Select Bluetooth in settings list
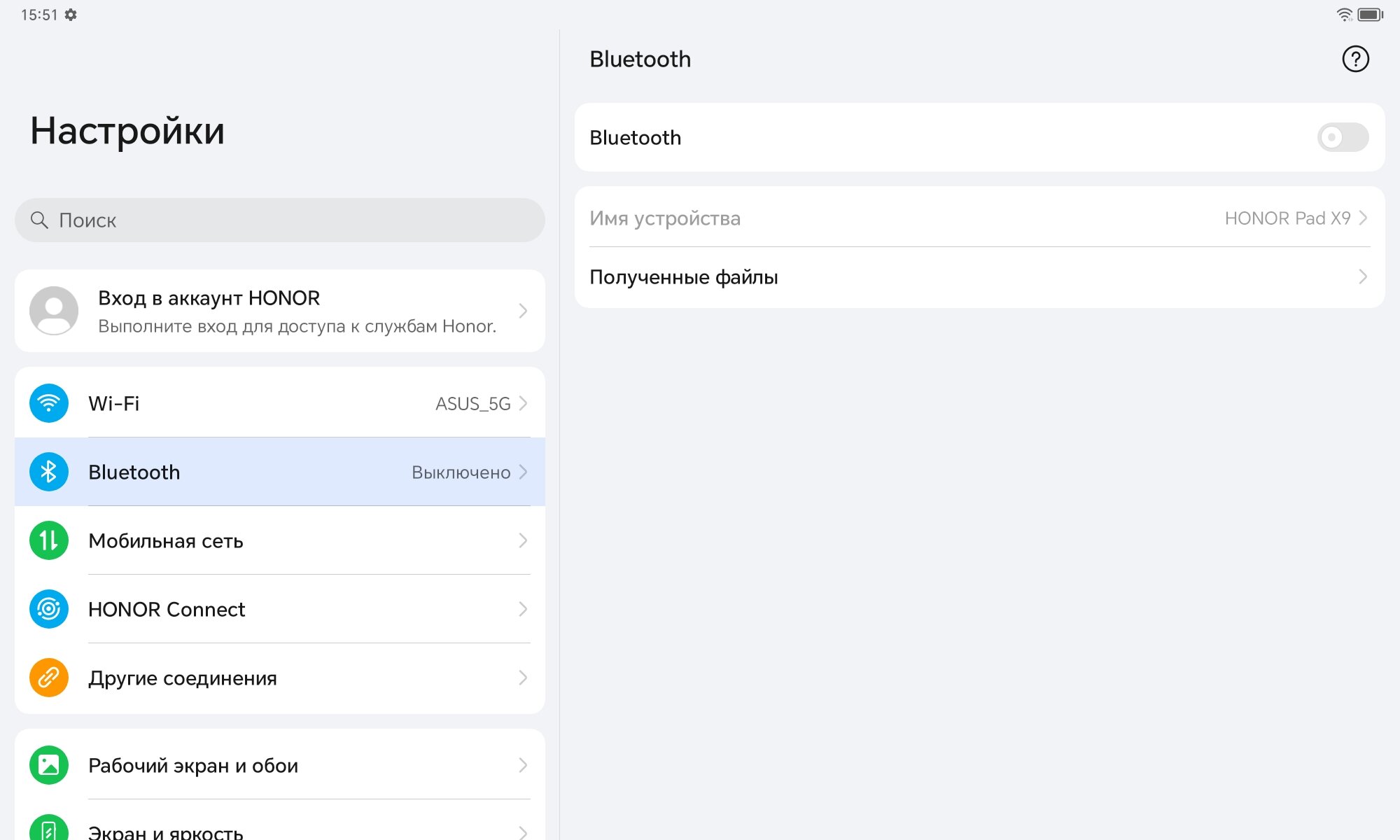The image size is (1400, 840). click(x=280, y=472)
